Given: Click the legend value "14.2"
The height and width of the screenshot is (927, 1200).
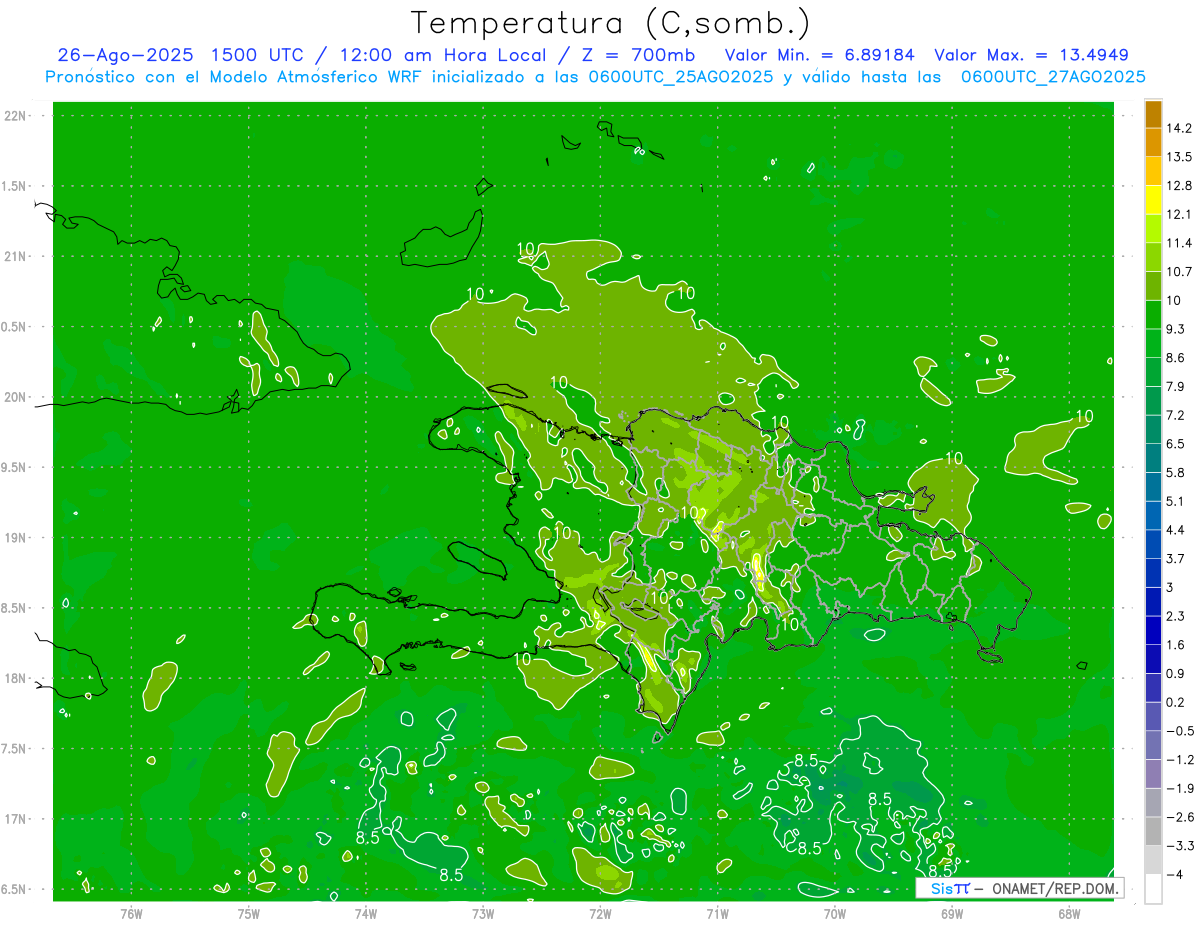Looking at the screenshot, I should coord(1180,128).
